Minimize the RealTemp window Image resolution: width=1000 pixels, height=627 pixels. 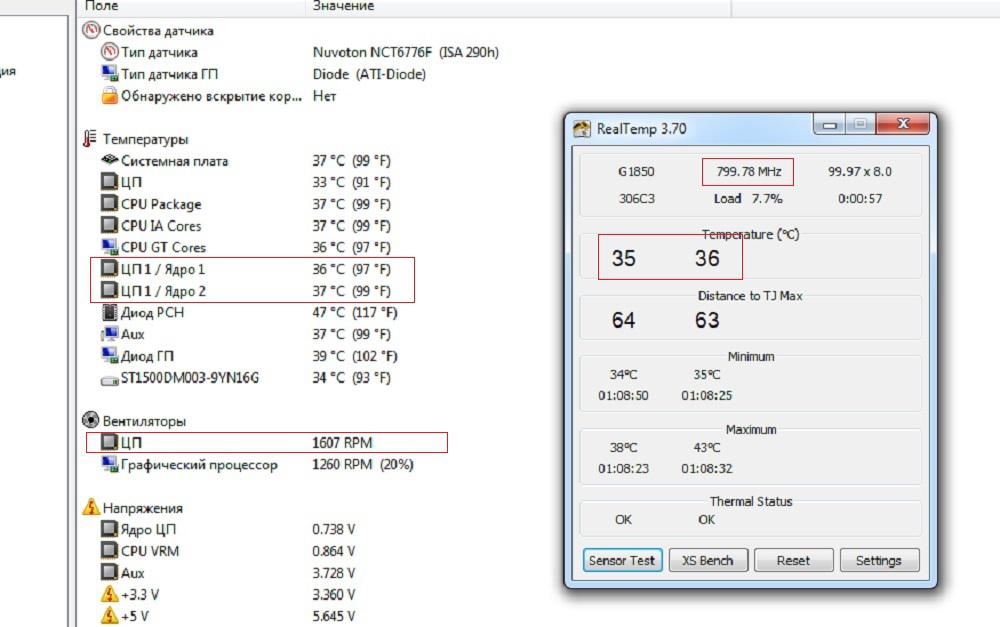[x=827, y=125]
